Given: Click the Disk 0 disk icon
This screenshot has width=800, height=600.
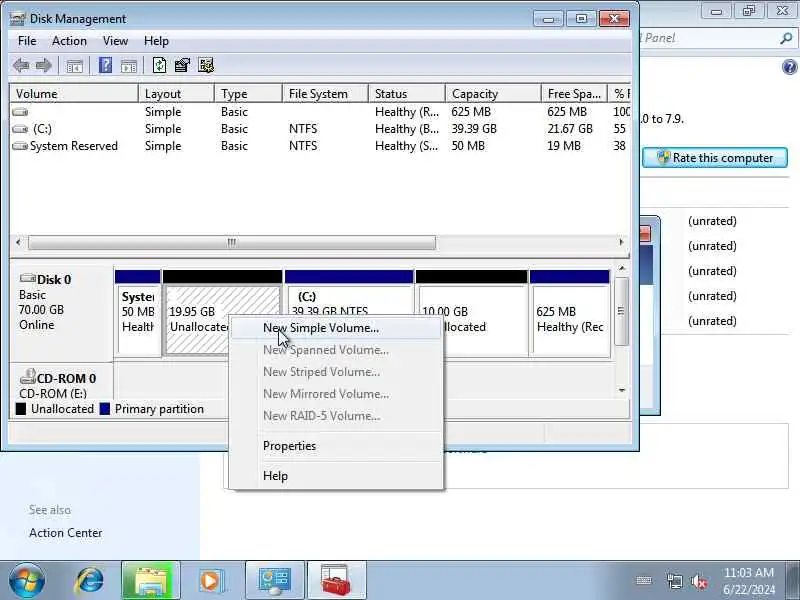Looking at the screenshot, I should pos(28,279).
